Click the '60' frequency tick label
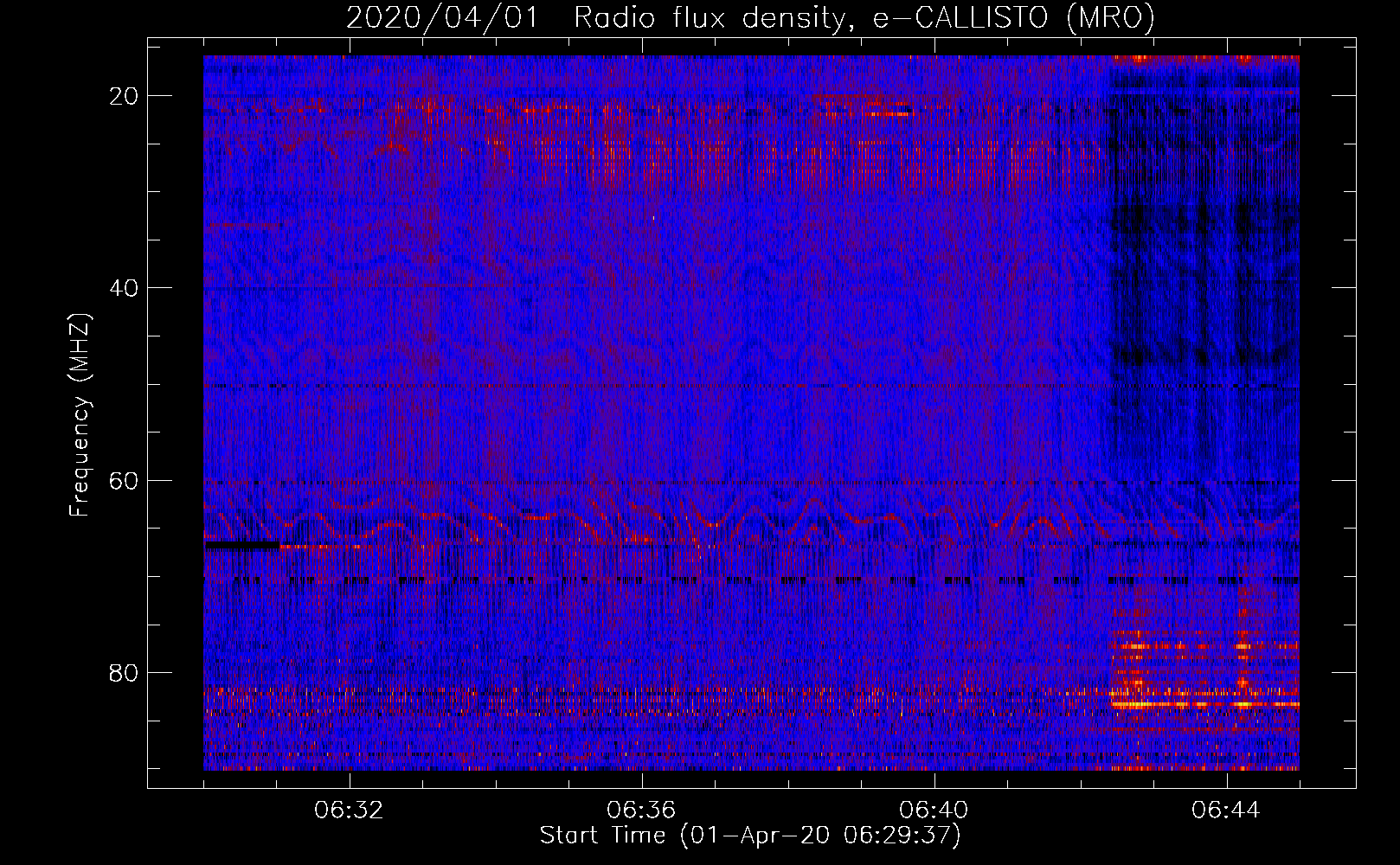The height and width of the screenshot is (865, 1400). click(x=125, y=480)
